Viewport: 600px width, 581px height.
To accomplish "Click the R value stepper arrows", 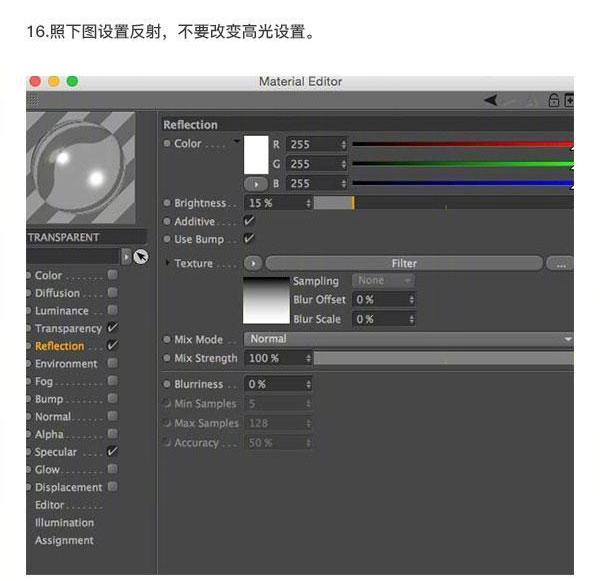I will pyautogui.click(x=344, y=144).
